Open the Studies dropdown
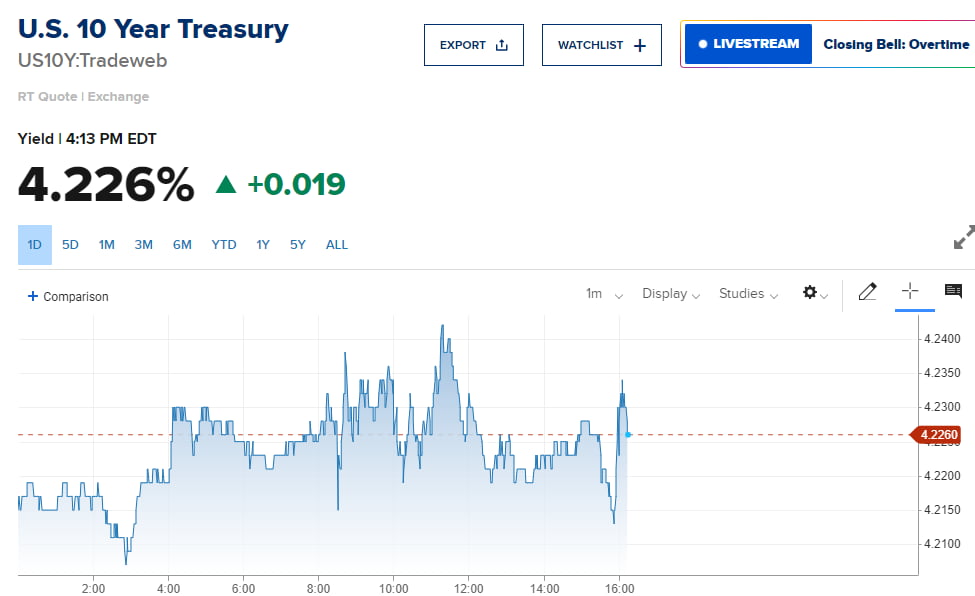Image resolution: width=975 pixels, height=596 pixels. point(748,294)
